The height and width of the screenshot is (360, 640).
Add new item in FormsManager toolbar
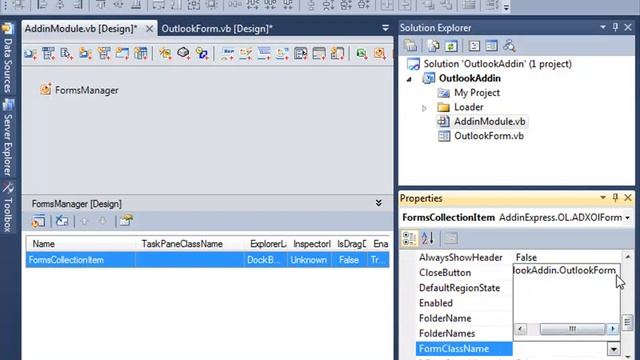tap(38, 220)
